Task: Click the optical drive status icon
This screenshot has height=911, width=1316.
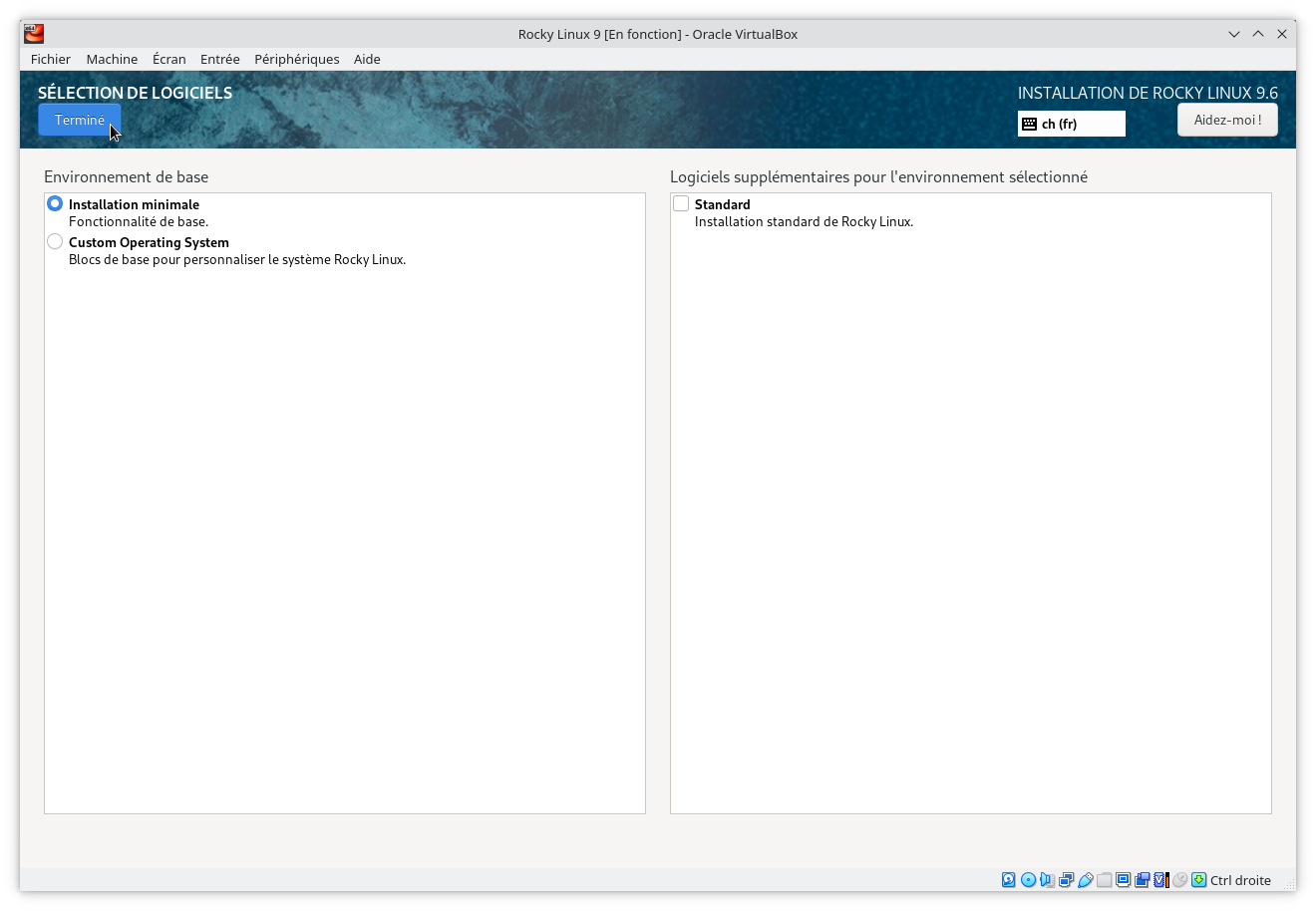Action: 1028,880
